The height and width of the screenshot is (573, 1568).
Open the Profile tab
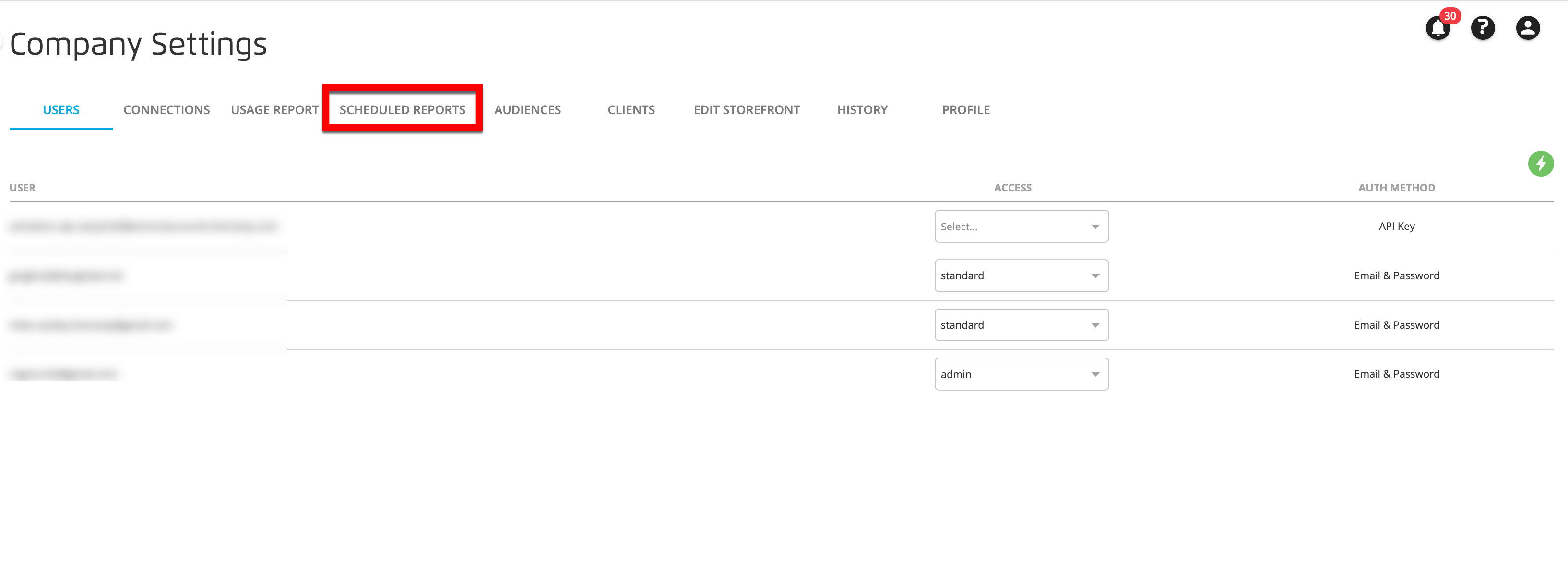pos(966,110)
